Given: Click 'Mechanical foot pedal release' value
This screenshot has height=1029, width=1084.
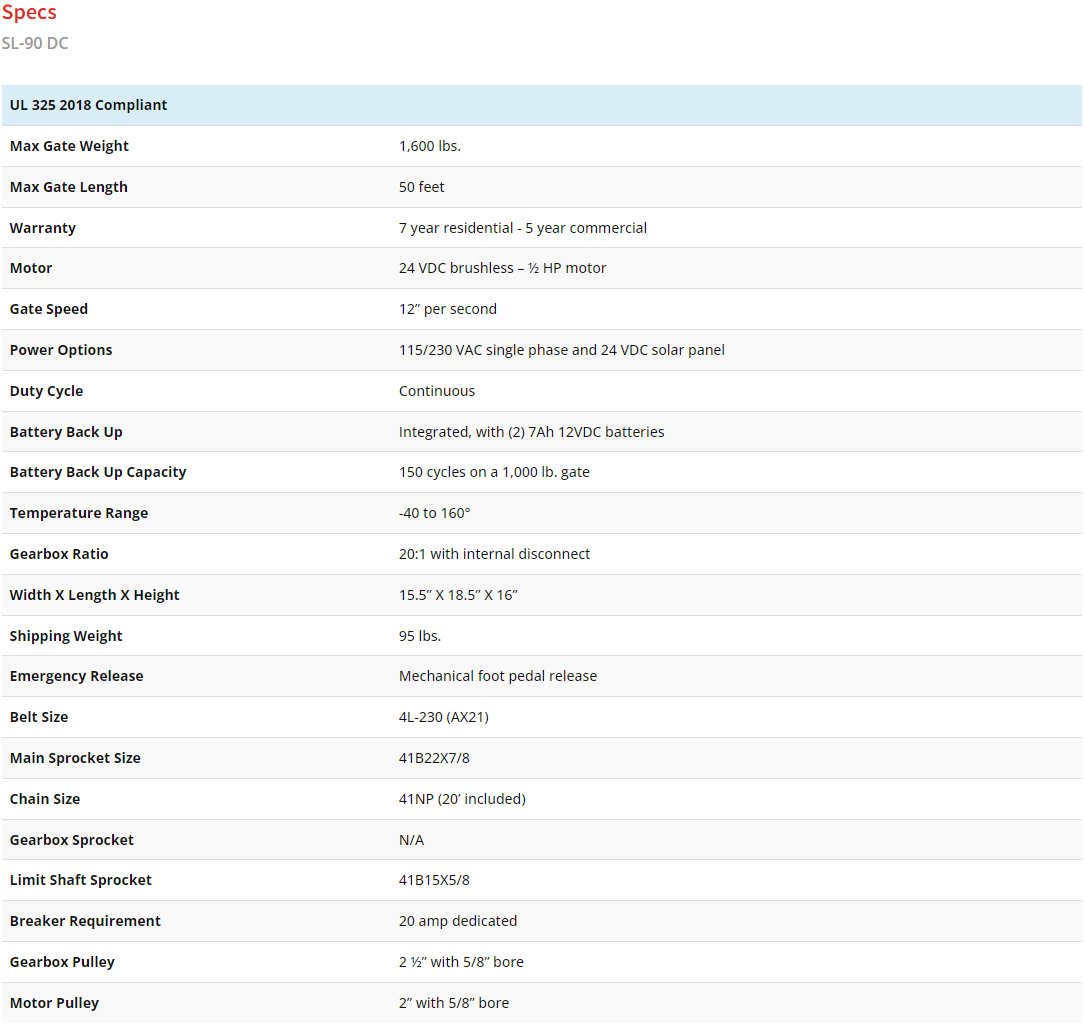Looking at the screenshot, I should 498,676.
